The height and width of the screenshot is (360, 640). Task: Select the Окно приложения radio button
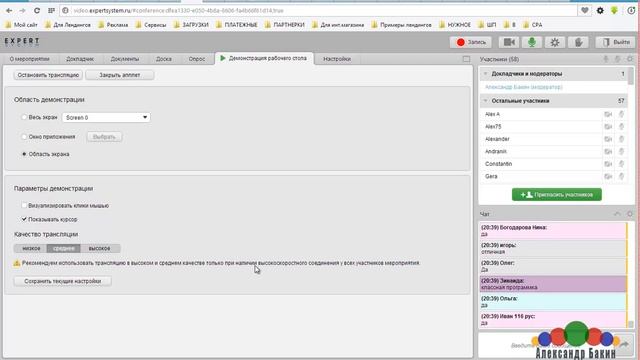[x=24, y=137]
